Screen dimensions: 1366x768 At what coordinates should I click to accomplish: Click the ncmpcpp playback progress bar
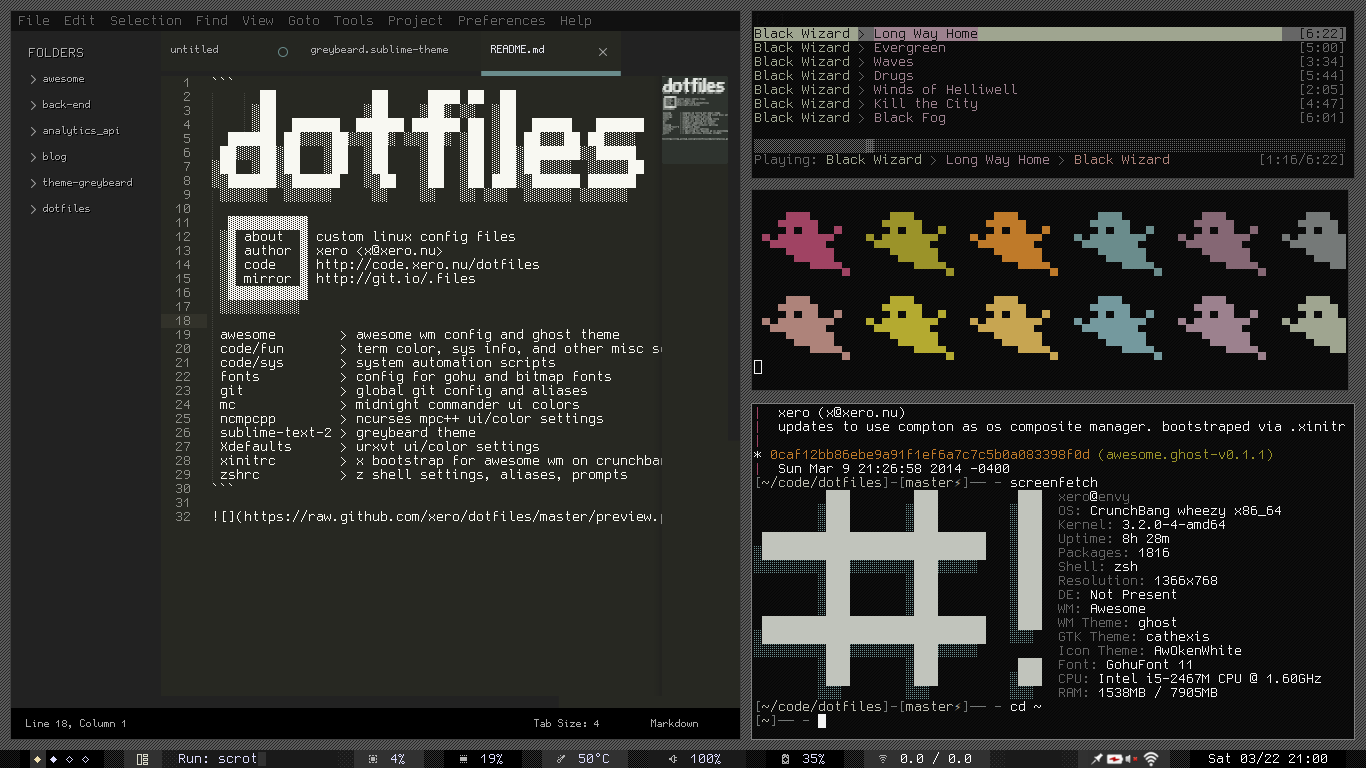[1049, 145]
